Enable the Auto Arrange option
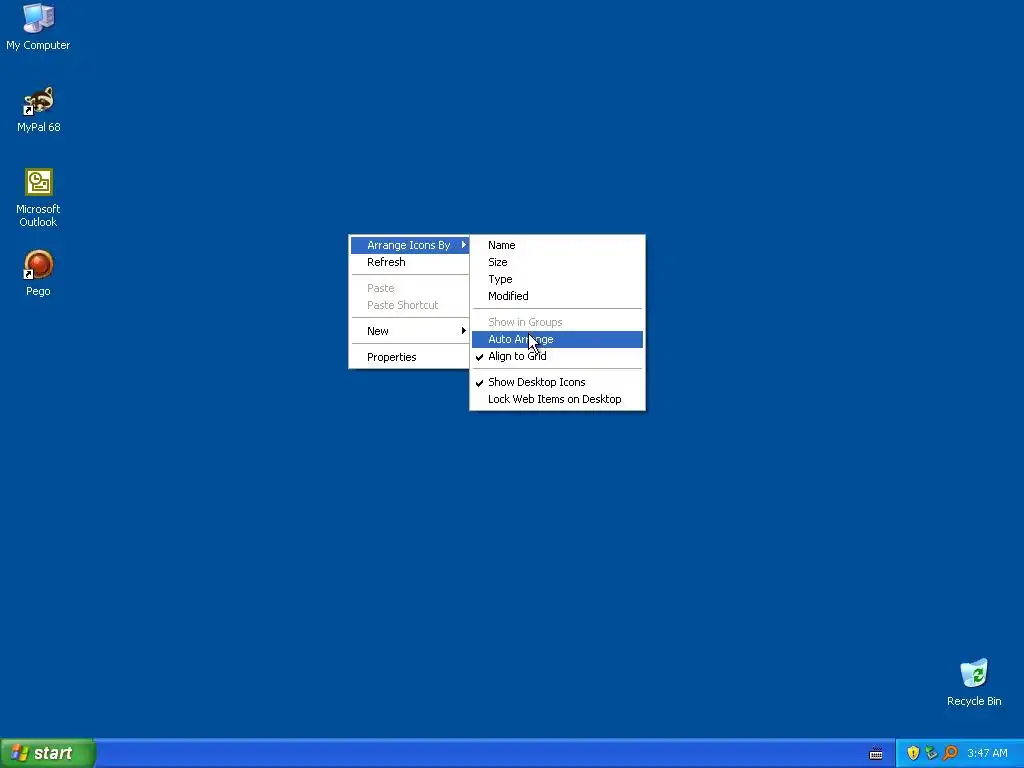This screenshot has height=768, width=1024. [x=557, y=339]
